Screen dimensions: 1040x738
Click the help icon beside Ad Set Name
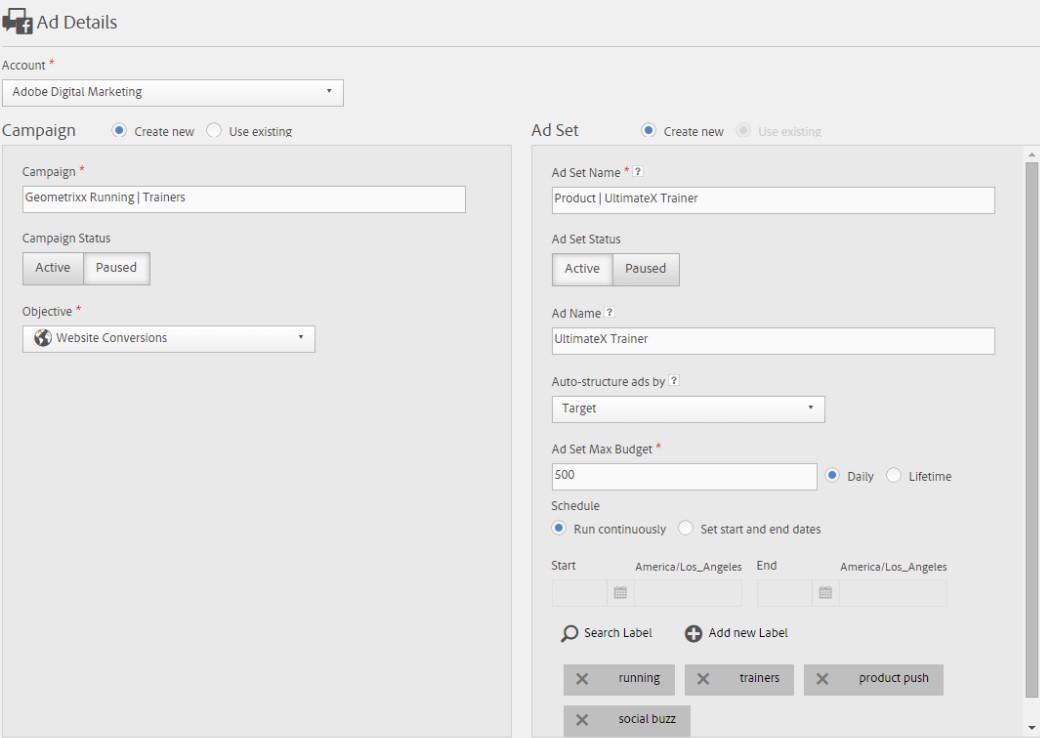[x=638, y=173]
